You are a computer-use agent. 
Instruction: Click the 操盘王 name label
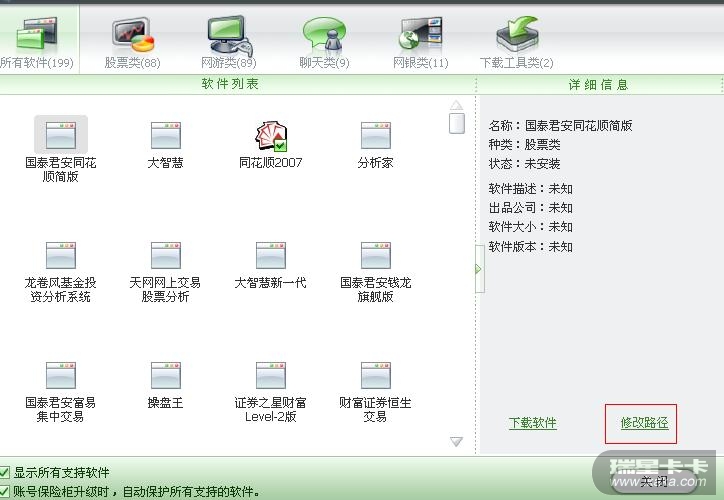165,403
